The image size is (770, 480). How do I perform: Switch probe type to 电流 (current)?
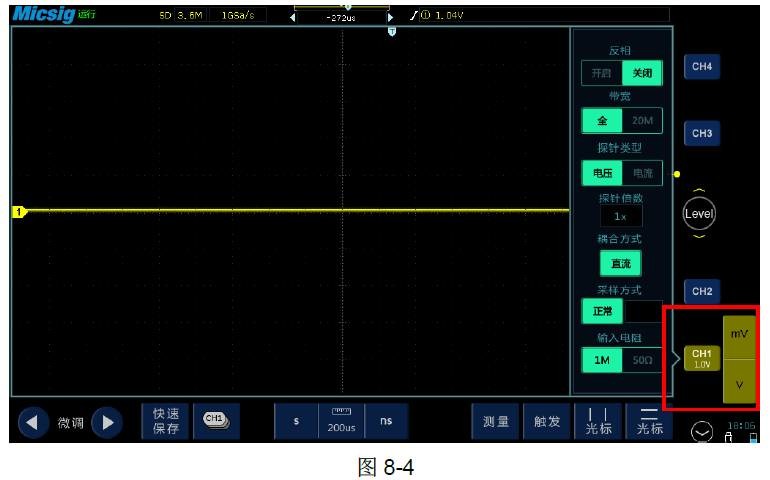click(x=642, y=173)
